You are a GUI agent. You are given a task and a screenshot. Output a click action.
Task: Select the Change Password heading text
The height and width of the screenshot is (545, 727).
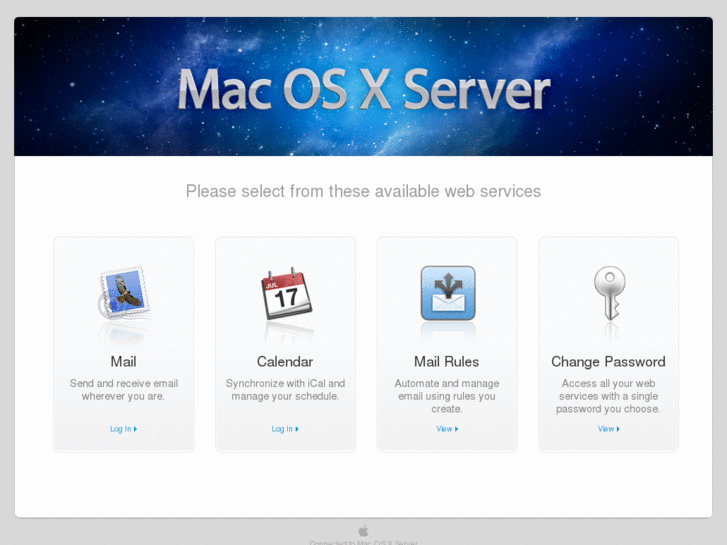pyautogui.click(x=608, y=362)
